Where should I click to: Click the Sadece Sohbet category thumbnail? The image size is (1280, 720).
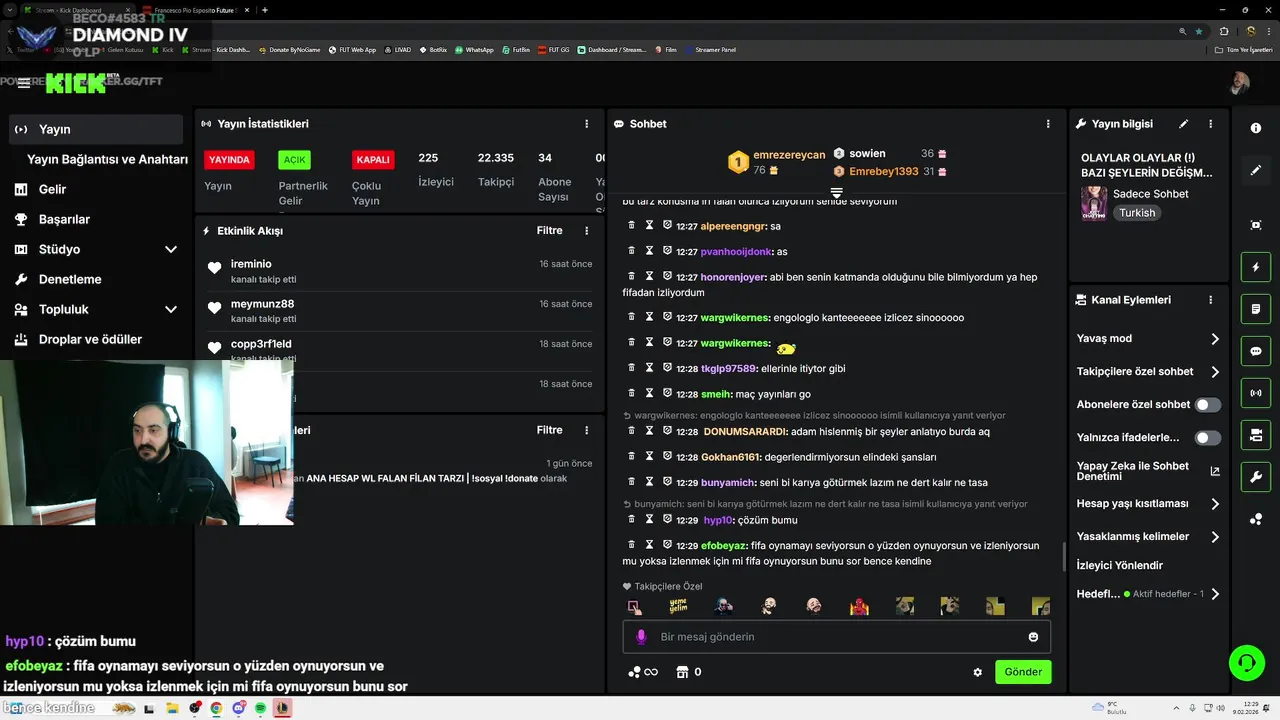click(x=1094, y=203)
